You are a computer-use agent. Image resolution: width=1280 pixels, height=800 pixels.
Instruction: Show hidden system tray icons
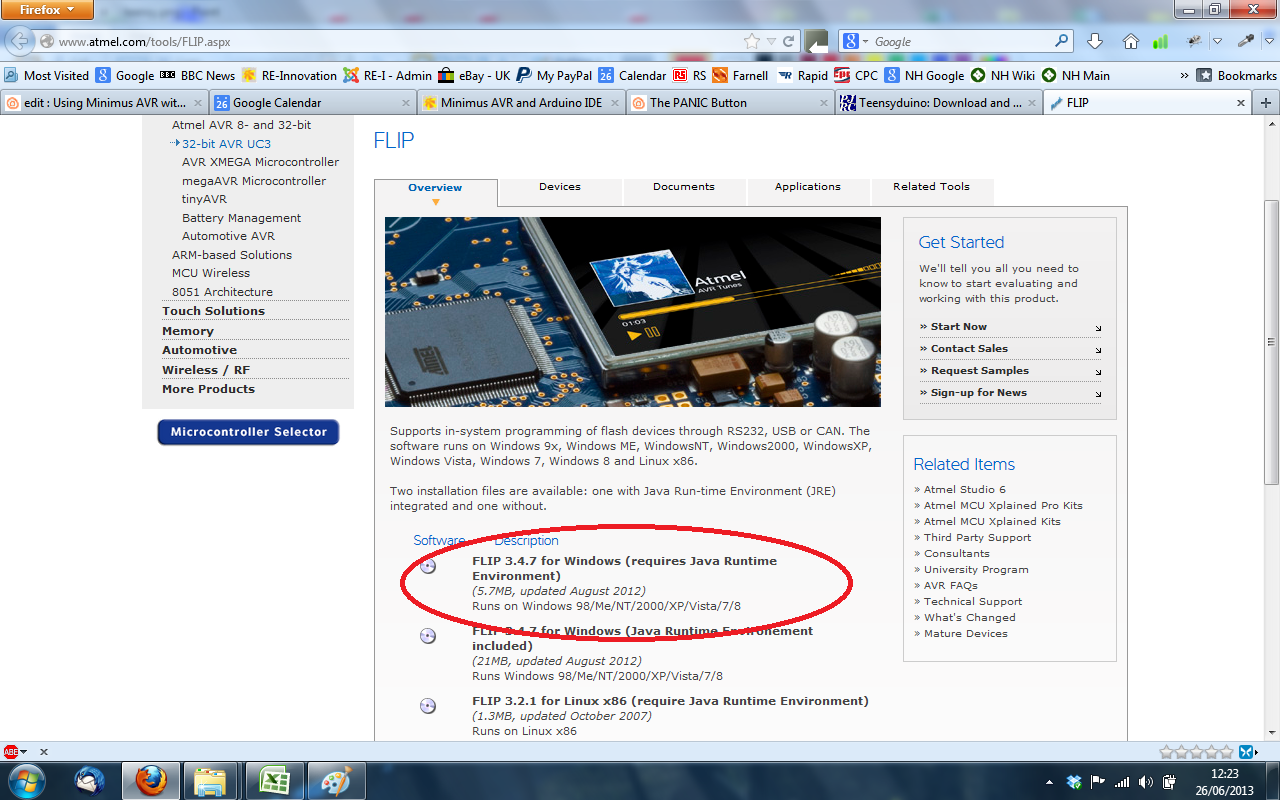[x=1049, y=782]
